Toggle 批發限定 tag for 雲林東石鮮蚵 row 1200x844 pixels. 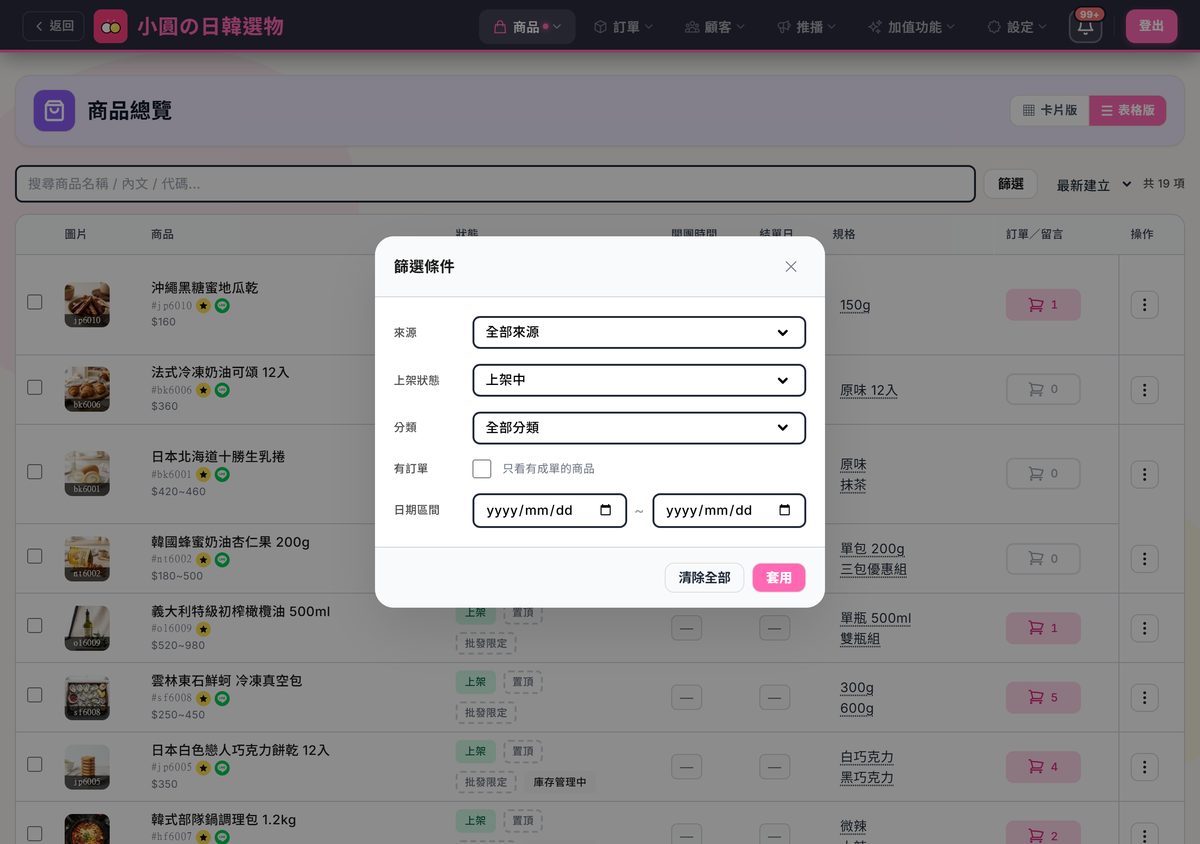[486, 712]
